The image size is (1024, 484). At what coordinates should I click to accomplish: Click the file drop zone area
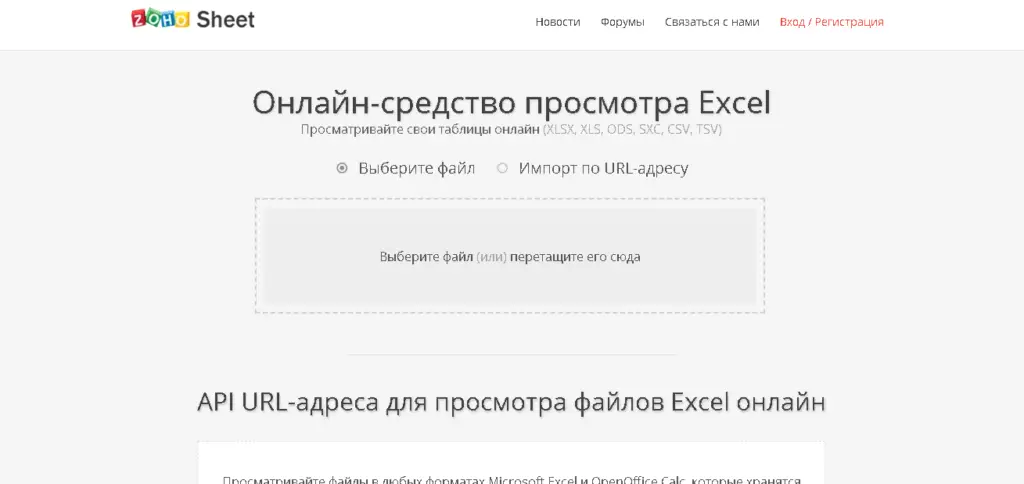tap(510, 256)
